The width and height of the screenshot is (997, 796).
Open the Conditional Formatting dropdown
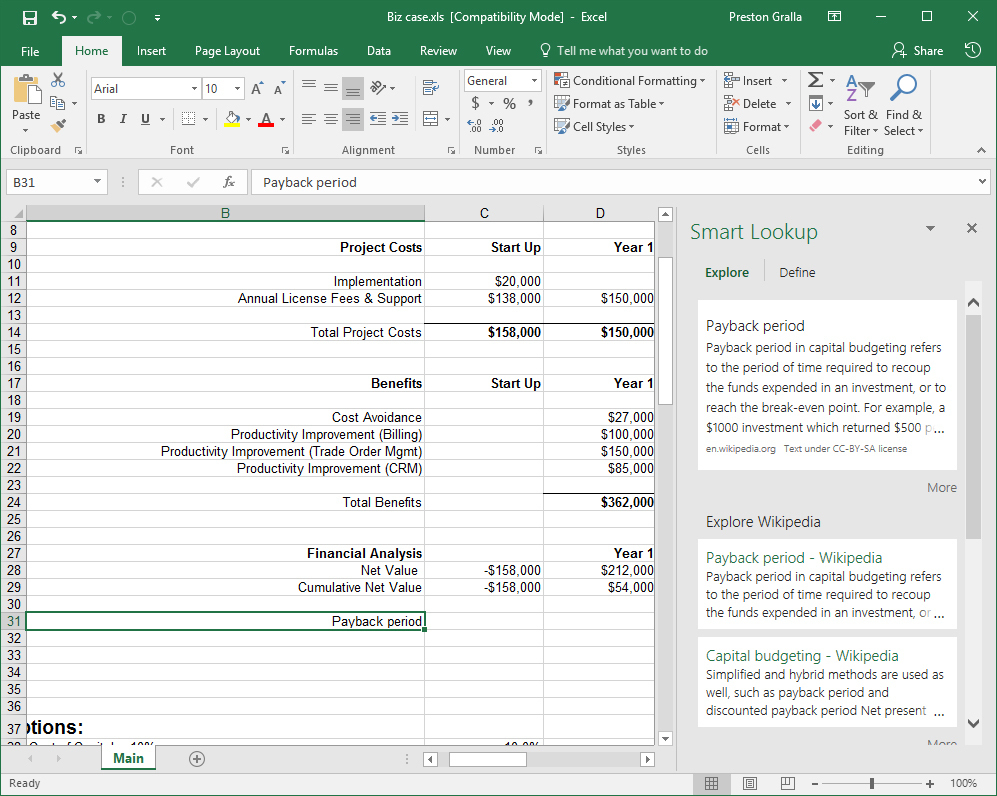[x=630, y=81]
